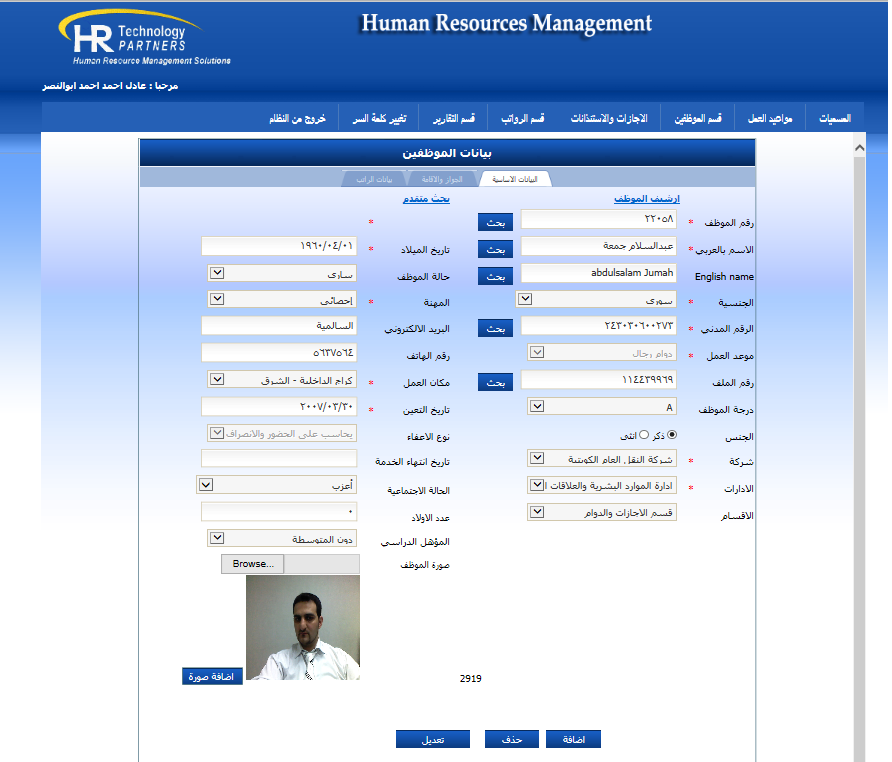Open the الحالة الاجتماعية marital status dropdown
This screenshot has height=762, width=892.
tap(206, 485)
